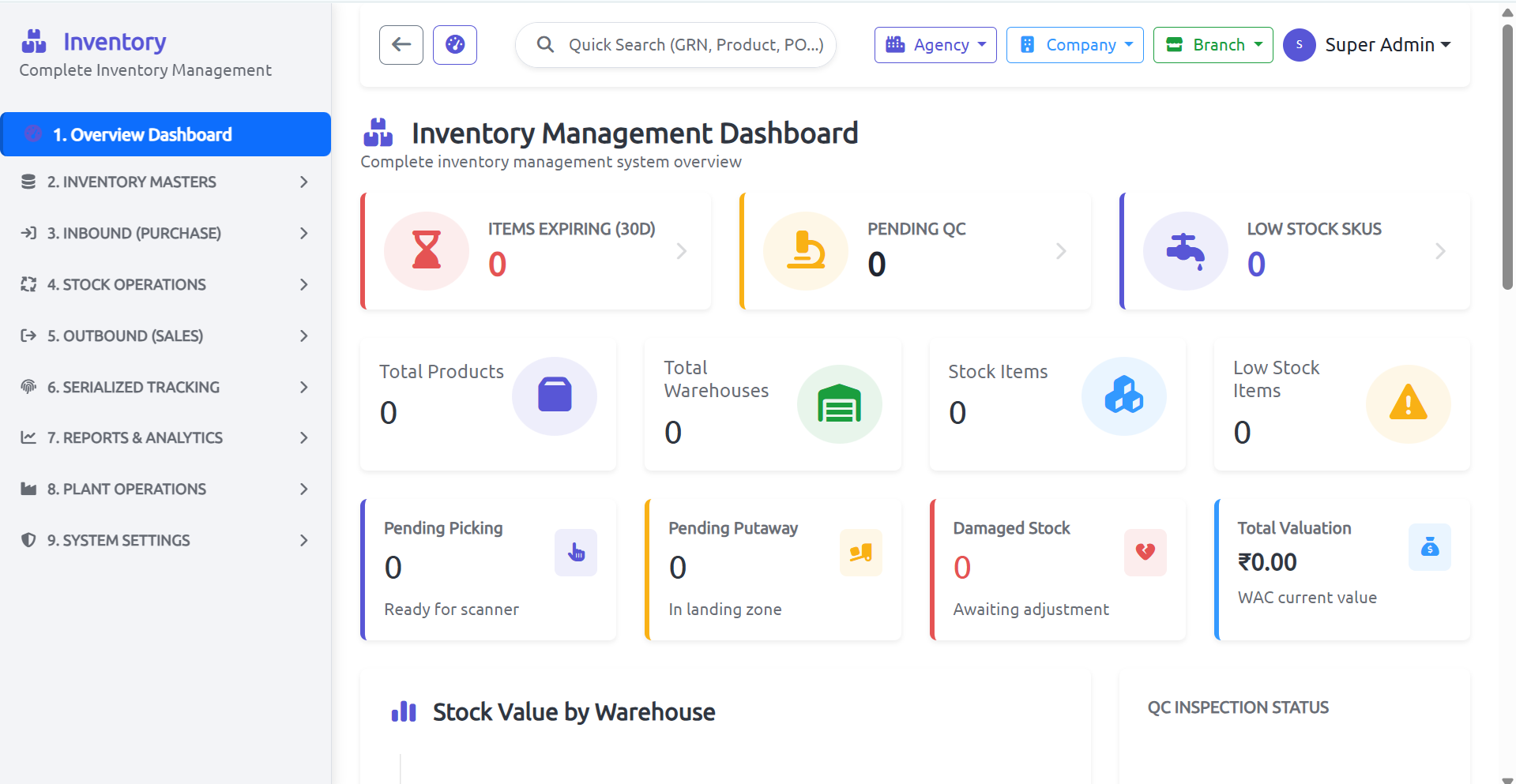
Task: Click the warning triangle Low Stock icon
Action: [1409, 403]
